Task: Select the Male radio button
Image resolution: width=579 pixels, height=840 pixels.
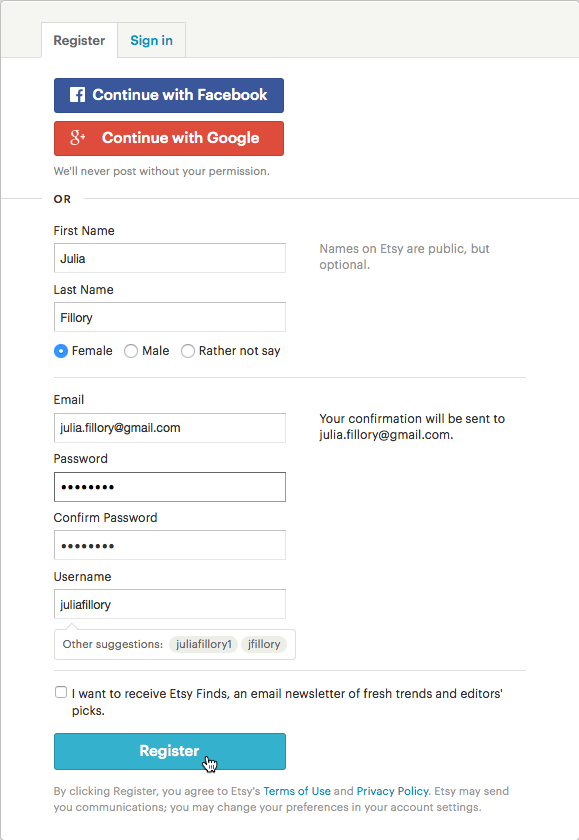Action: pyautogui.click(x=131, y=351)
